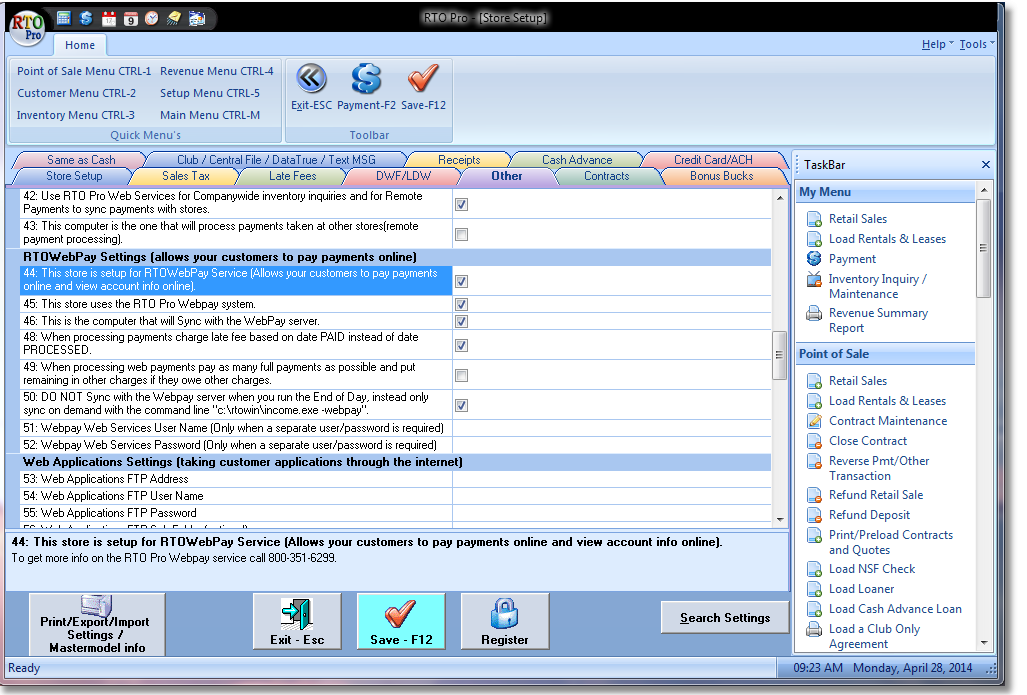Expand the Tools dropdown menu
This screenshot has height=695, width=1027.
976,44
